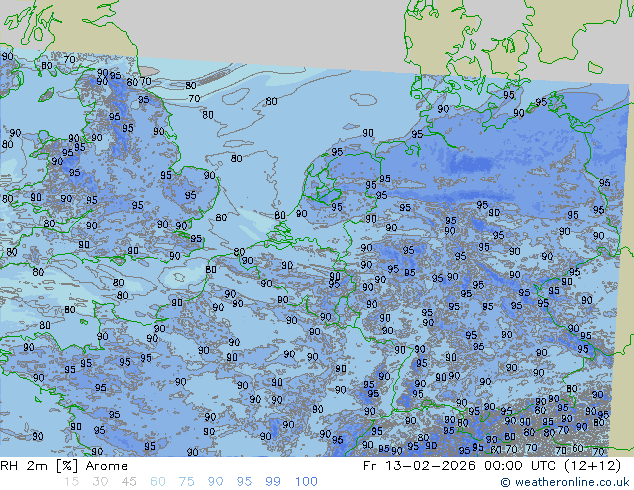Select the 95 value in the bottom legend scale

[244, 482]
